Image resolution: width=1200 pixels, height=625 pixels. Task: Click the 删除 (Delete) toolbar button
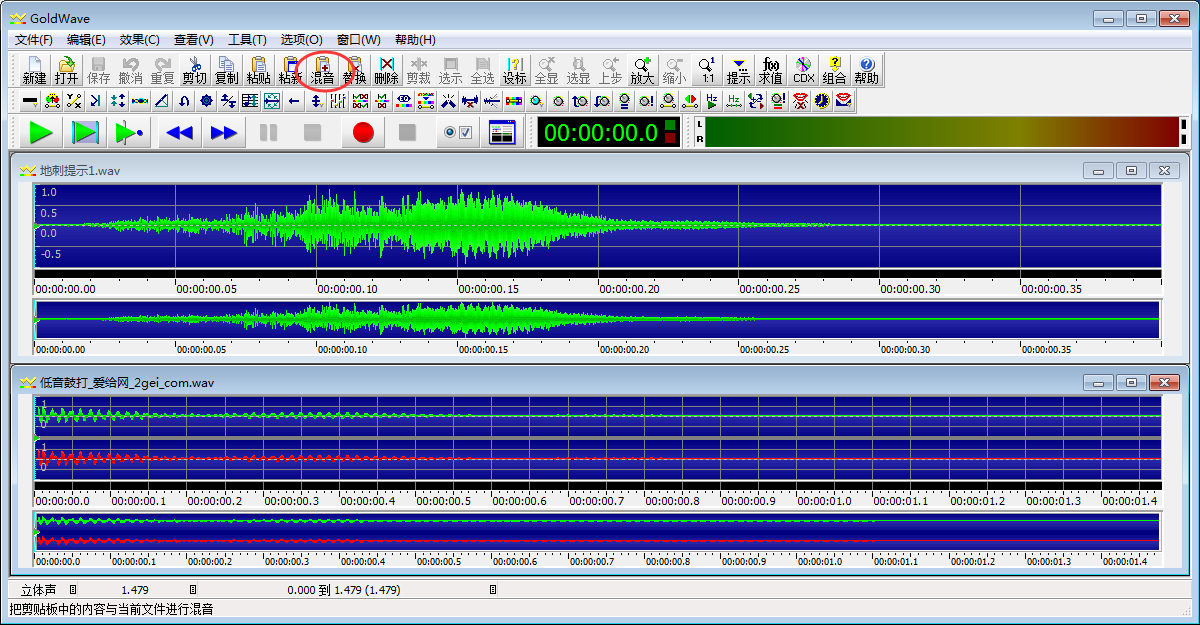pos(386,70)
